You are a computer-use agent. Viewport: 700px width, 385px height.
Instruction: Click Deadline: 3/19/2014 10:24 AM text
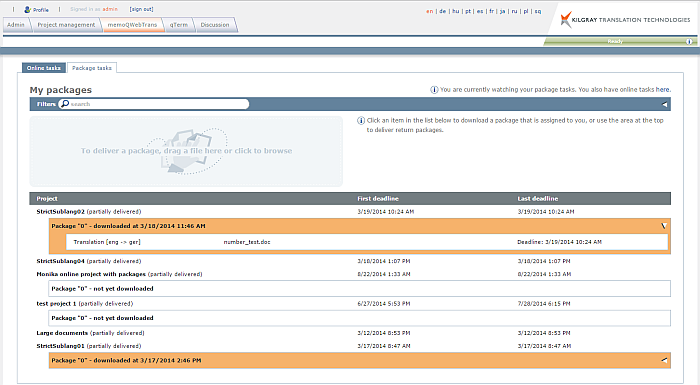pos(559,242)
